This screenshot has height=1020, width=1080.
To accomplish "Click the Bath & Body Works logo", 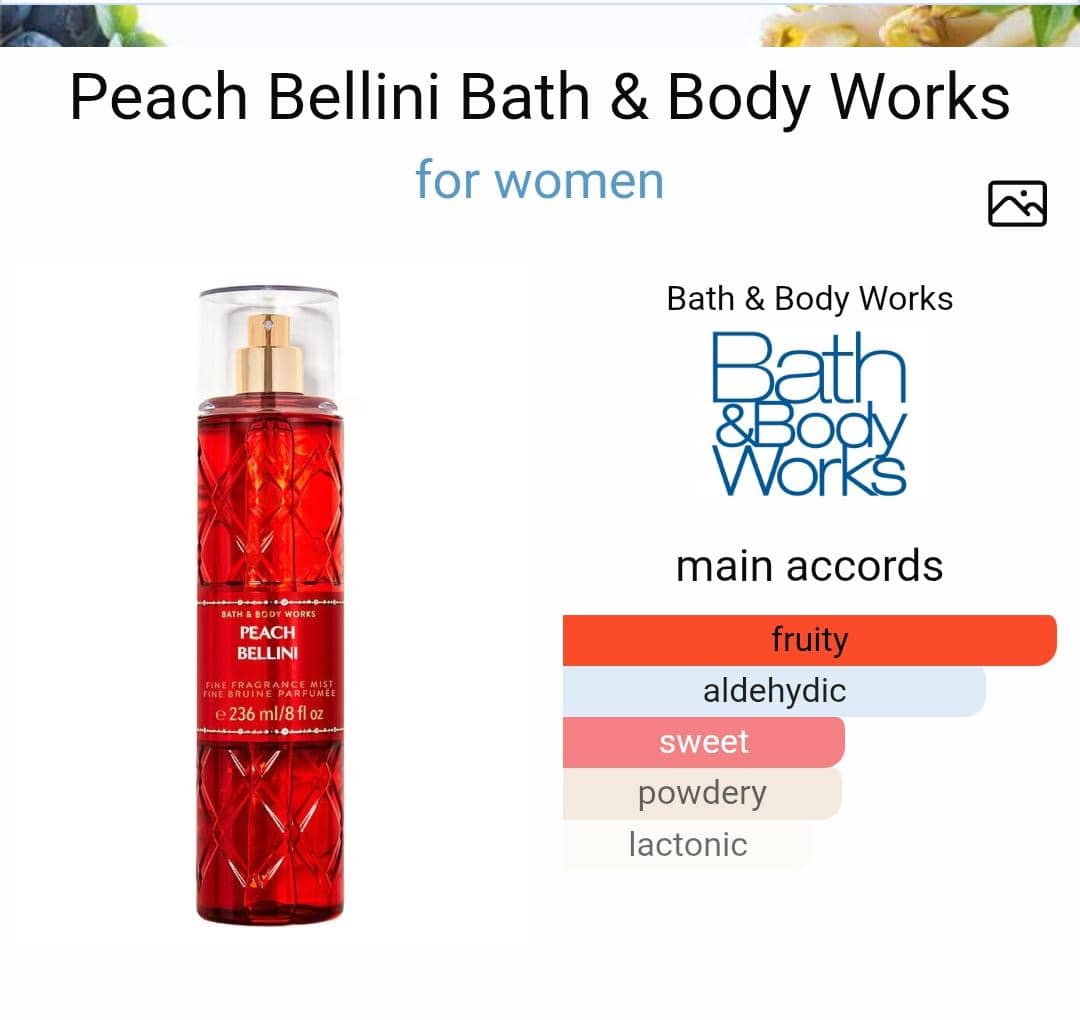I will click(x=809, y=413).
